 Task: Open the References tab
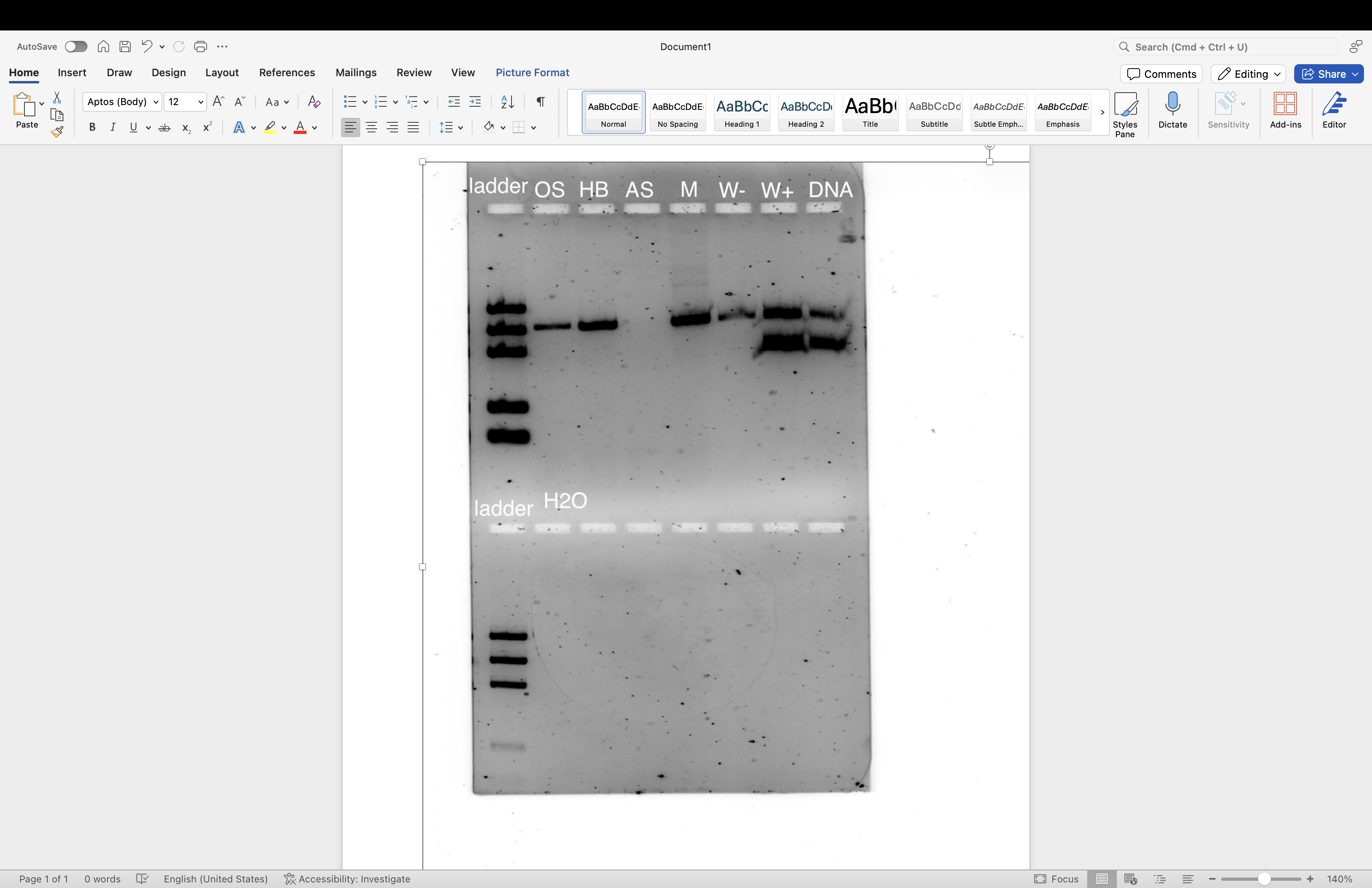coord(286,73)
